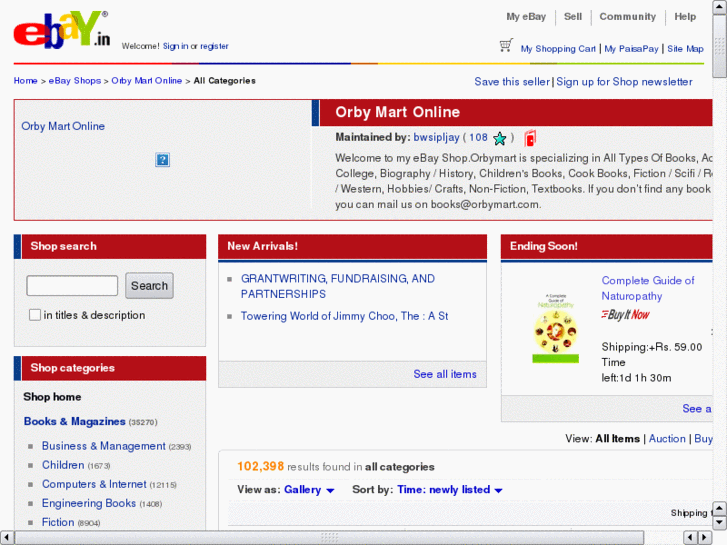Go to eBay Shops breadcrumb
This screenshot has width=727, height=545.
pos(75,81)
